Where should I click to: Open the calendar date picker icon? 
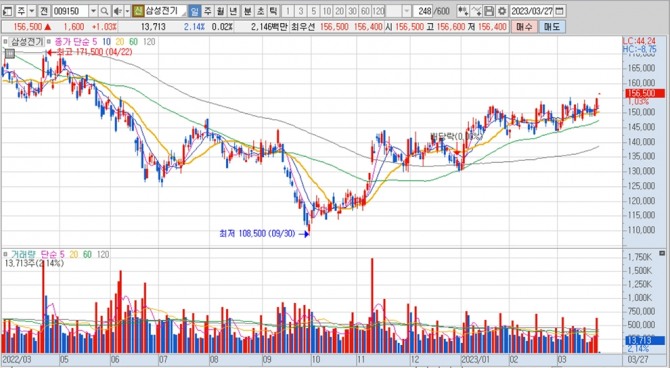coord(560,11)
